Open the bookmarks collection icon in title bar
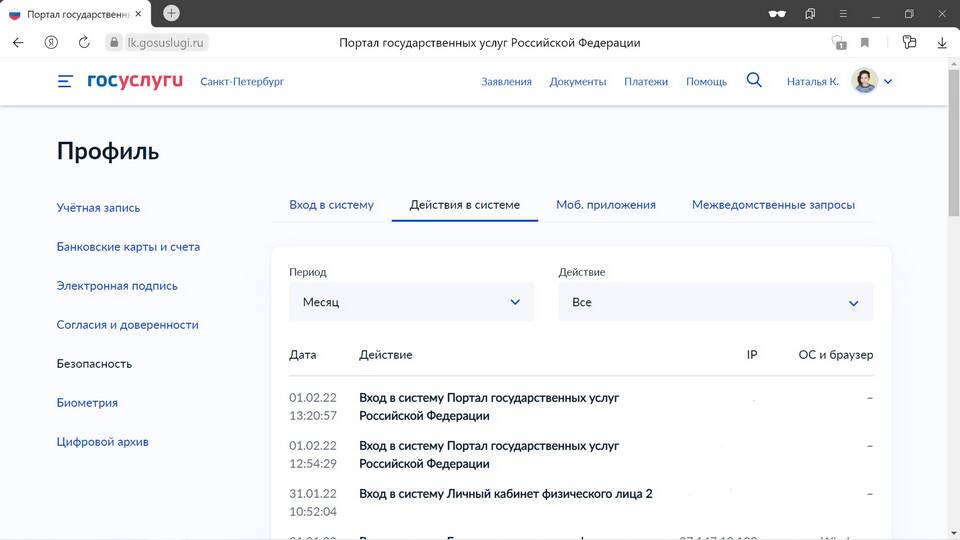Screen dimensions: 960x540 tap(810, 13)
